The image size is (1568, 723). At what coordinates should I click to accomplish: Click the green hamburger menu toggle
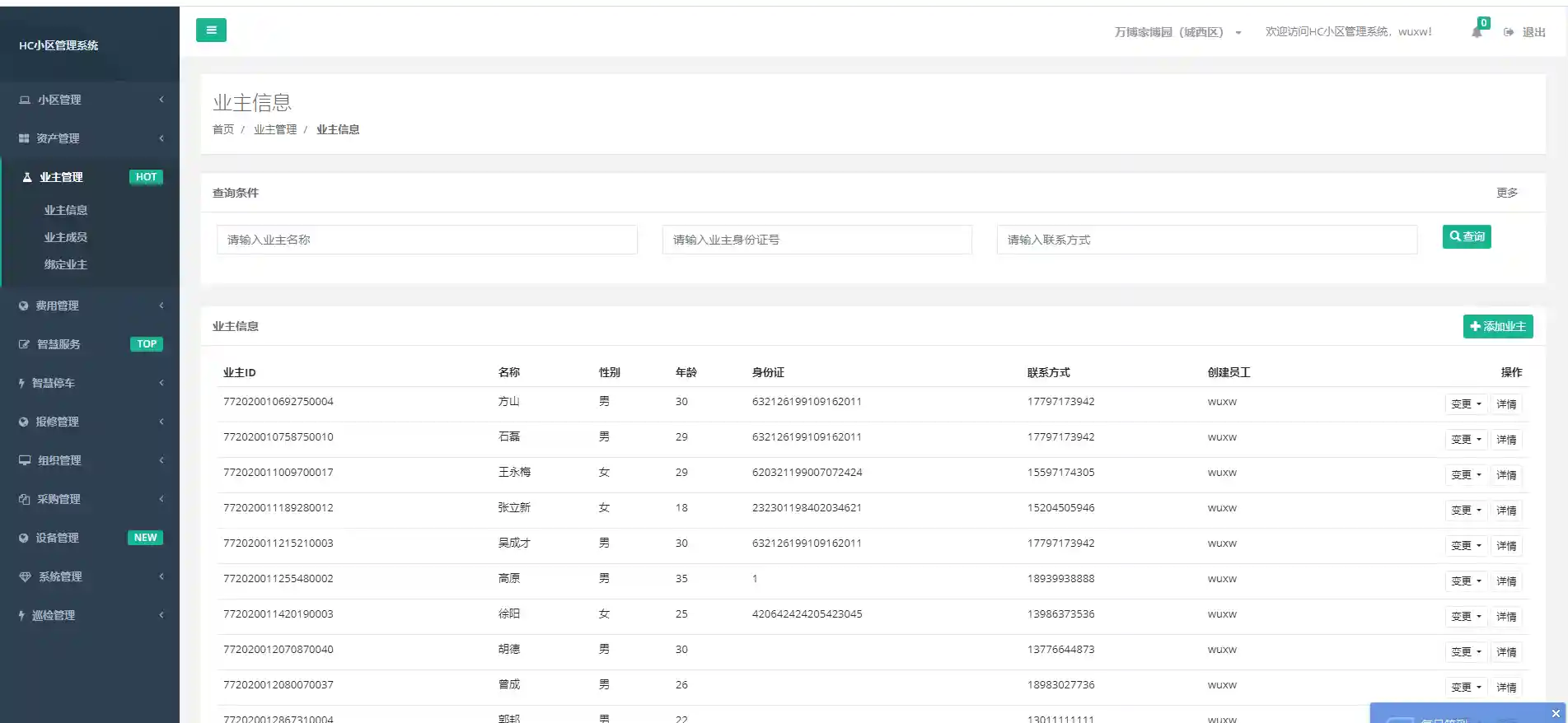(x=211, y=30)
